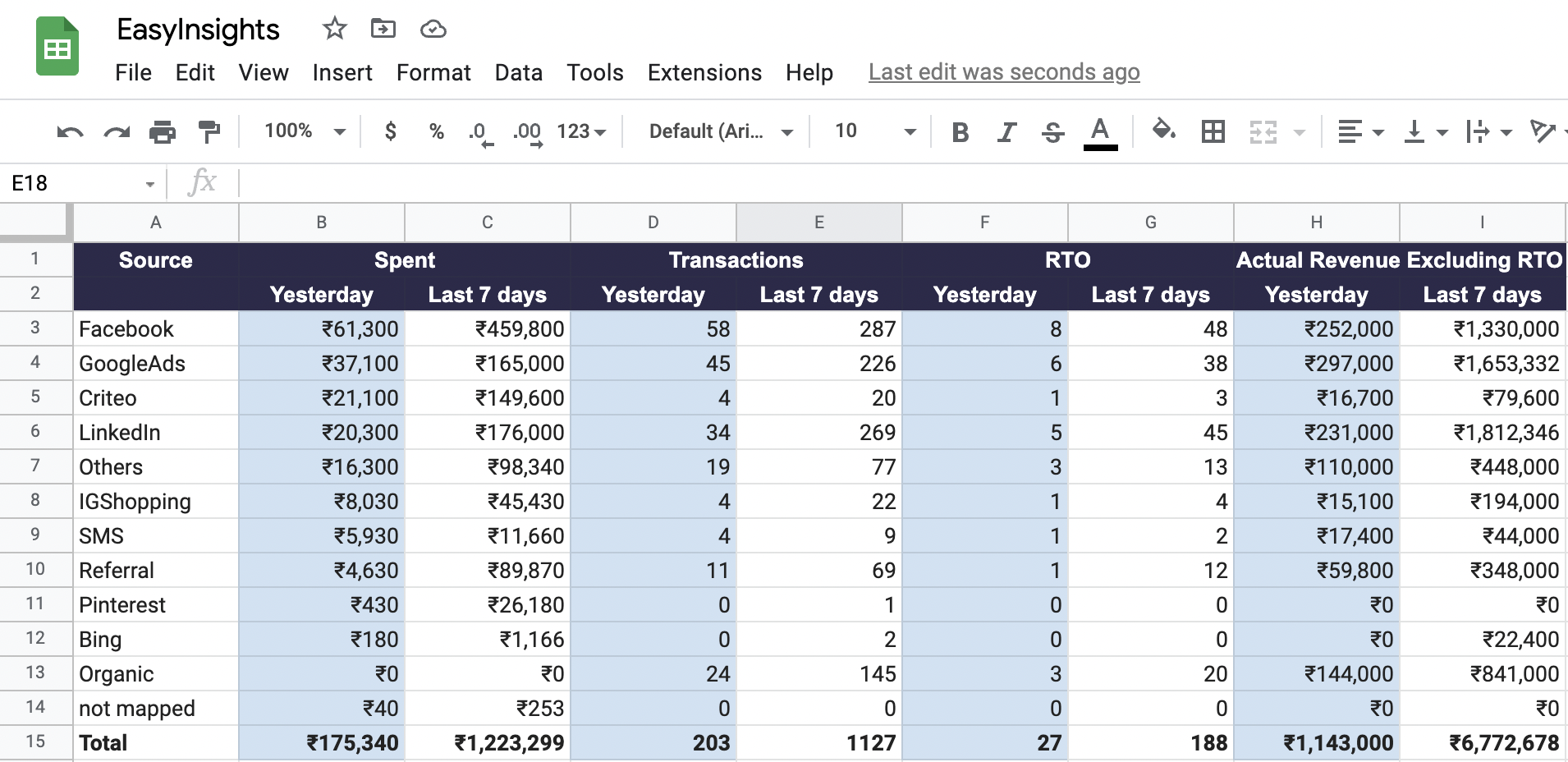Screen dimensions: 1568x762
Task: Click the Merge cells icon
Action: (1264, 131)
